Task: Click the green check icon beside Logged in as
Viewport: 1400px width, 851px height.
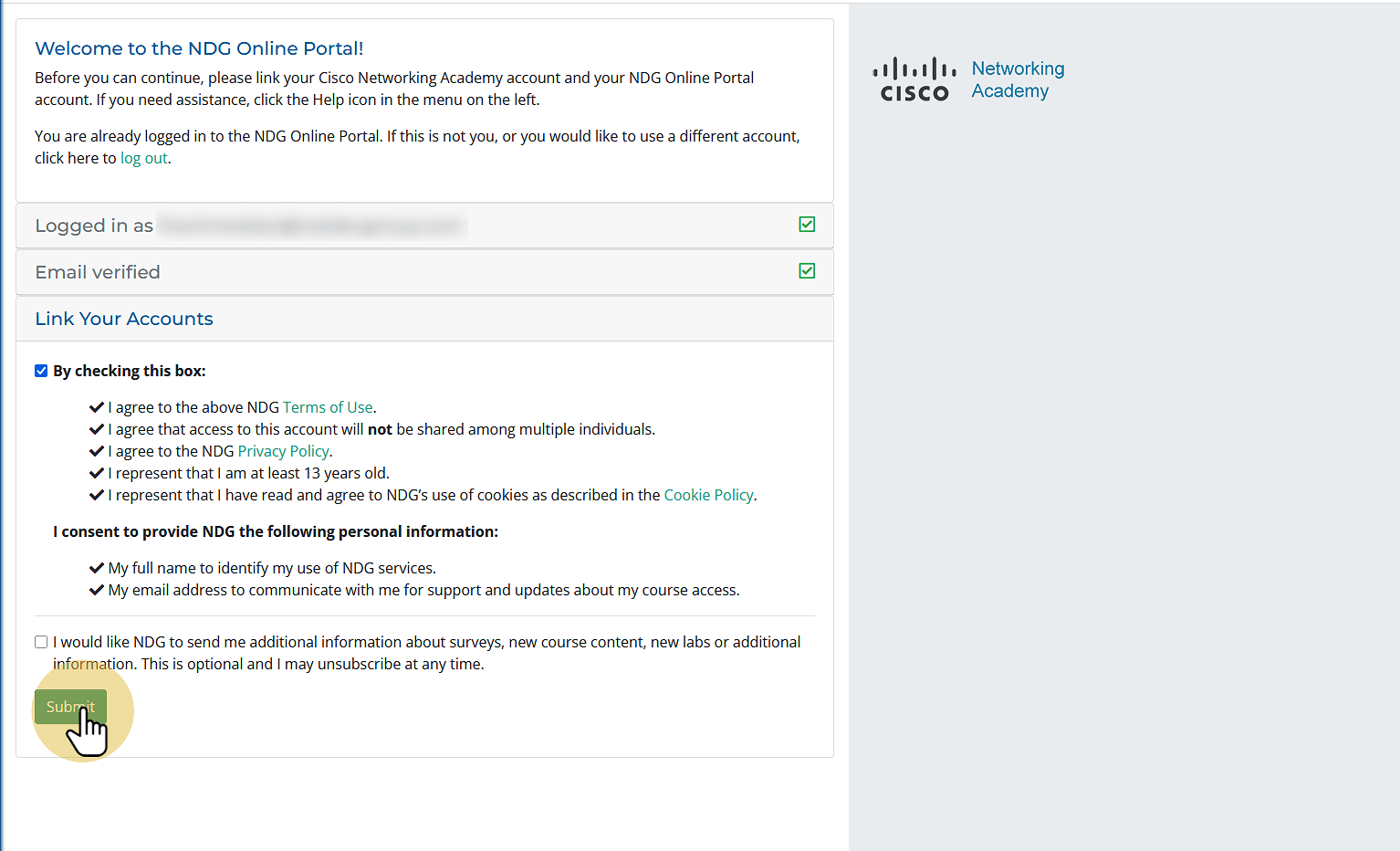Action: coord(807,225)
